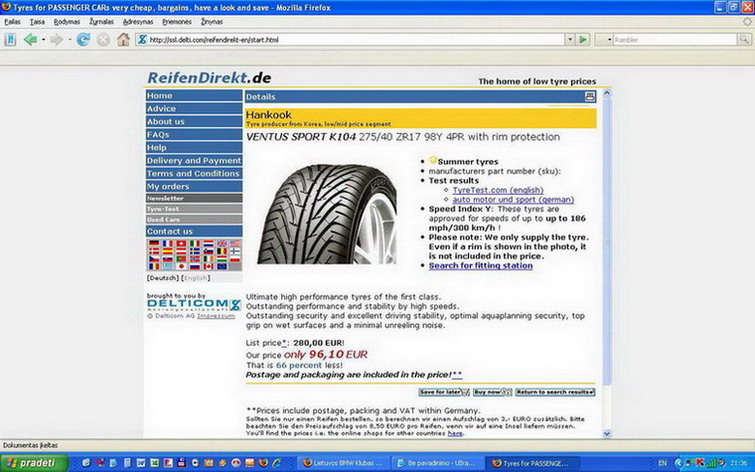The width and height of the screenshot is (755, 472).
Task: Open the Contact us sidebar link
Action: (x=194, y=231)
